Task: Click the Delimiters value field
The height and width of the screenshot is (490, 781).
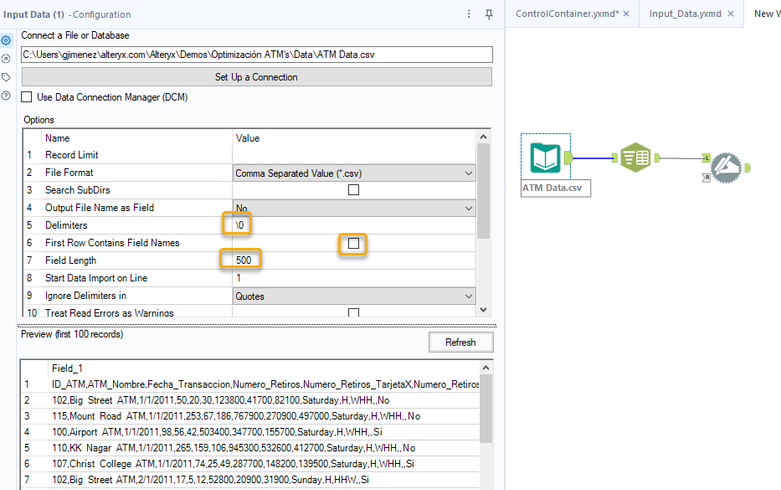Action: click(x=354, y=225)
